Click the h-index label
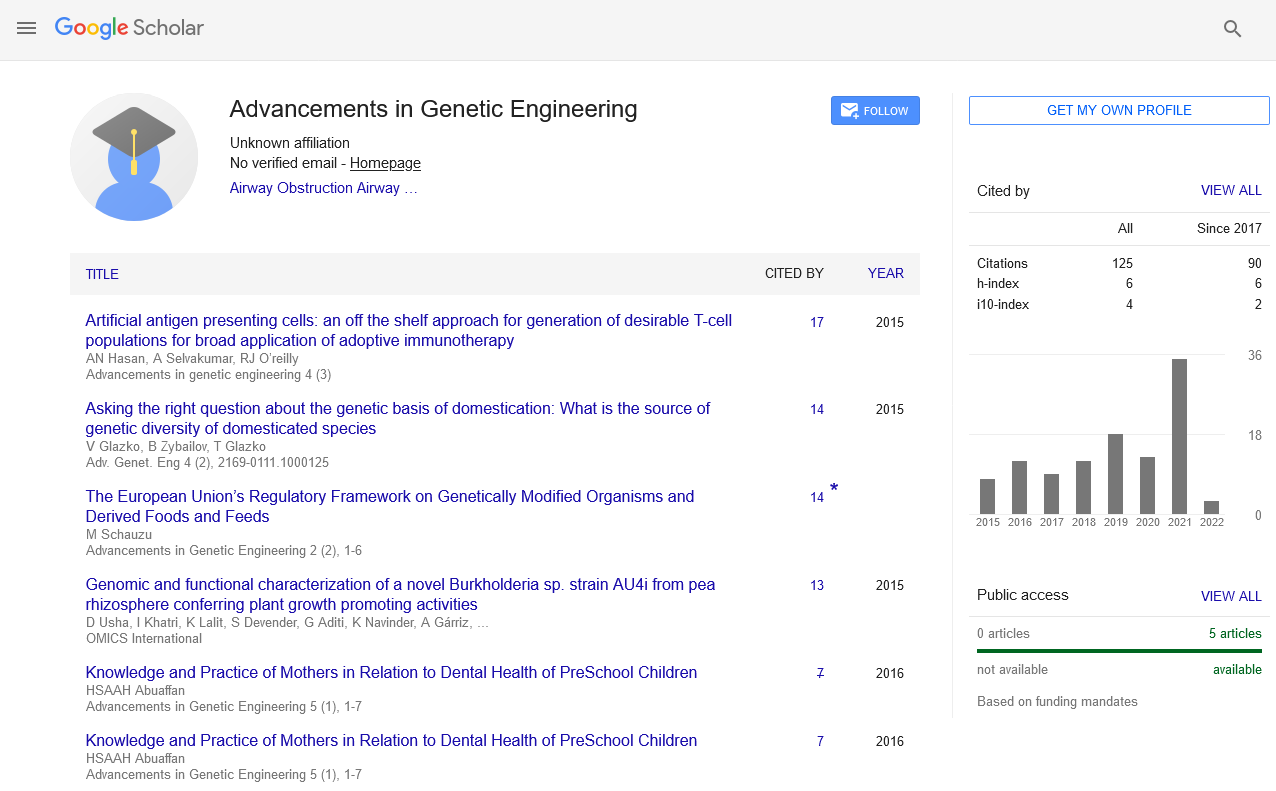 [998, 284]
